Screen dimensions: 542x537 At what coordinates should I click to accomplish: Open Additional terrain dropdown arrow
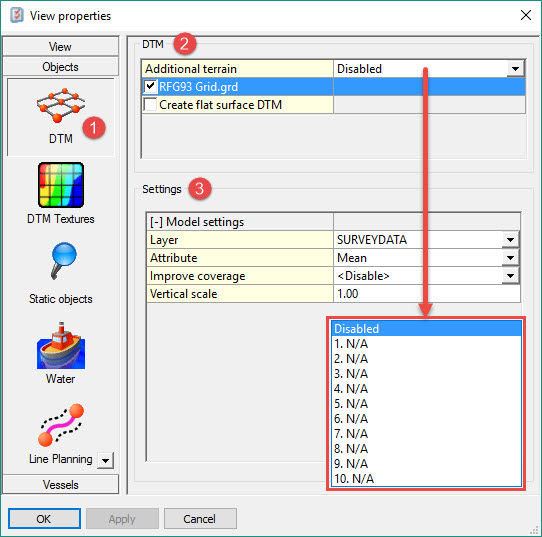[x=515, y=68]
